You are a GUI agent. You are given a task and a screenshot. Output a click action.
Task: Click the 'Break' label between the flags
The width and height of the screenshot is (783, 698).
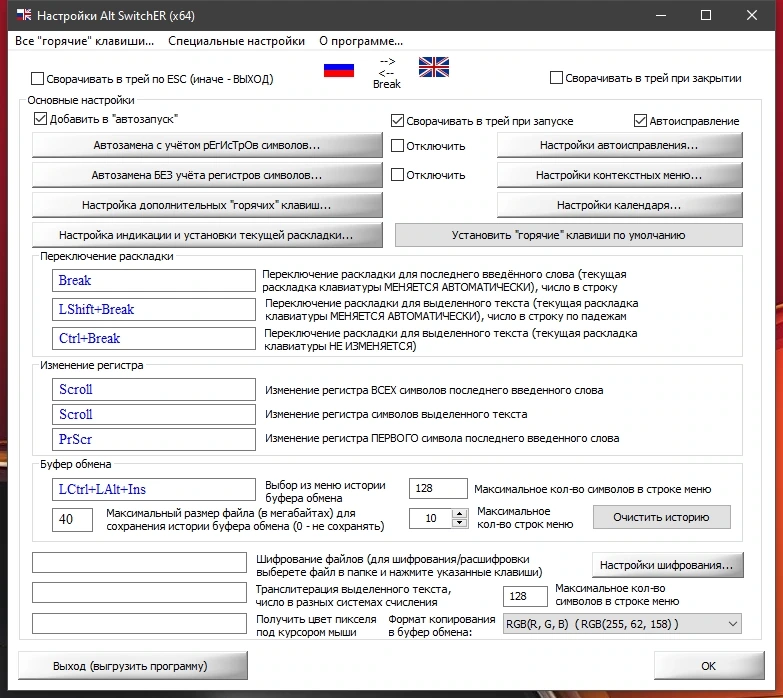pyautogui.click(x=387, y=84)
